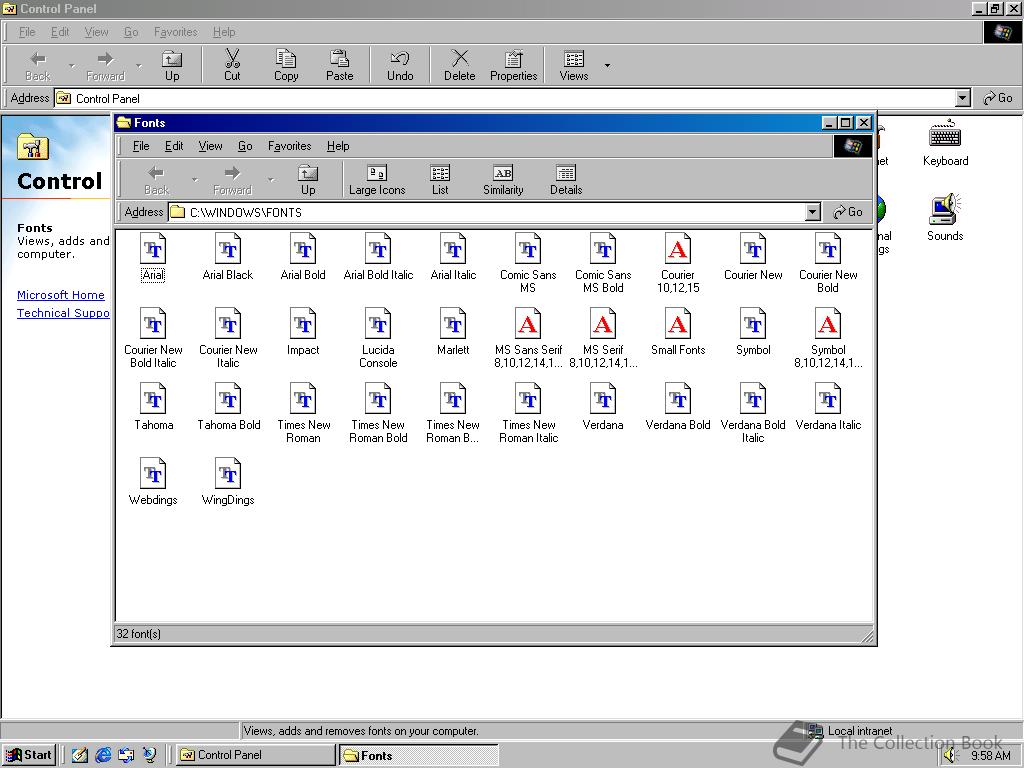Expand the Control Panel address dropdown
1024x768 pixels.
pyautogui.click(x=963, y=99)
